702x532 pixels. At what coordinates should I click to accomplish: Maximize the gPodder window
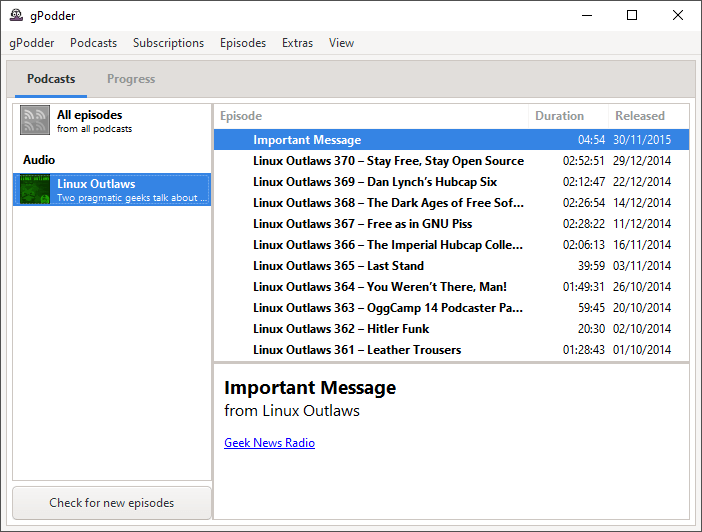pos(632,15)
